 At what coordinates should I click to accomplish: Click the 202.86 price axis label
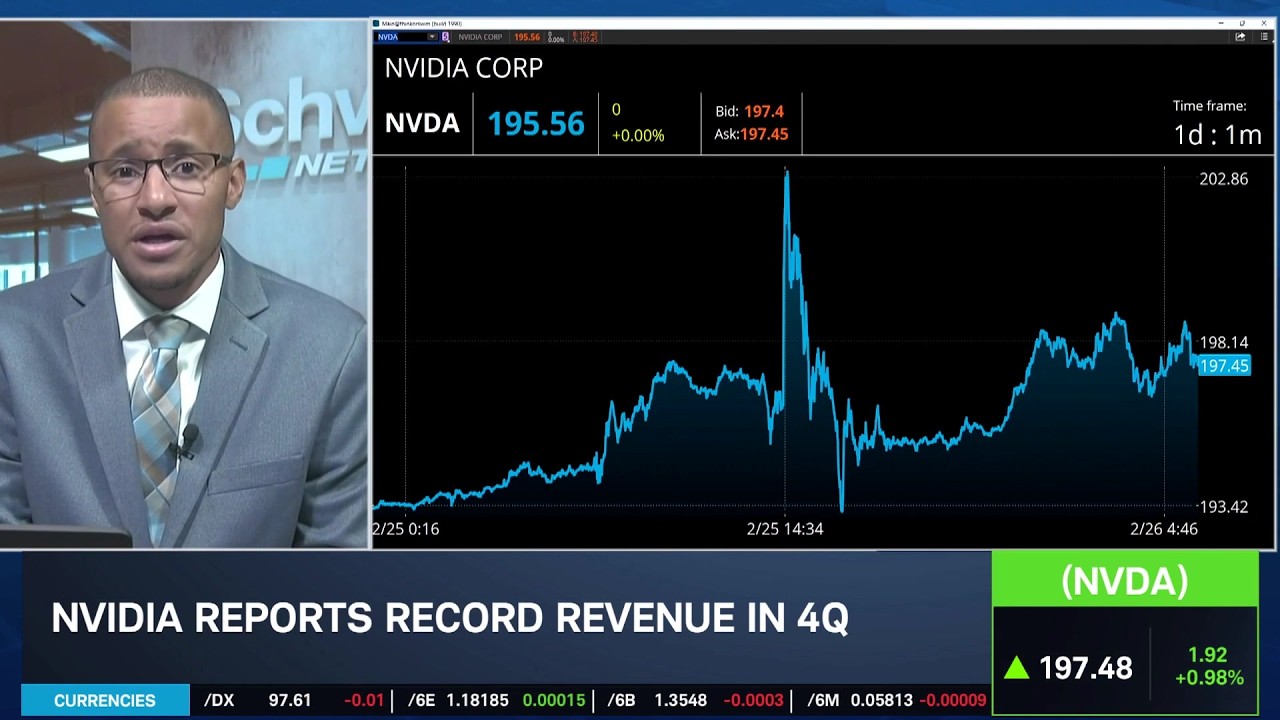click(x=1224, y=179)
